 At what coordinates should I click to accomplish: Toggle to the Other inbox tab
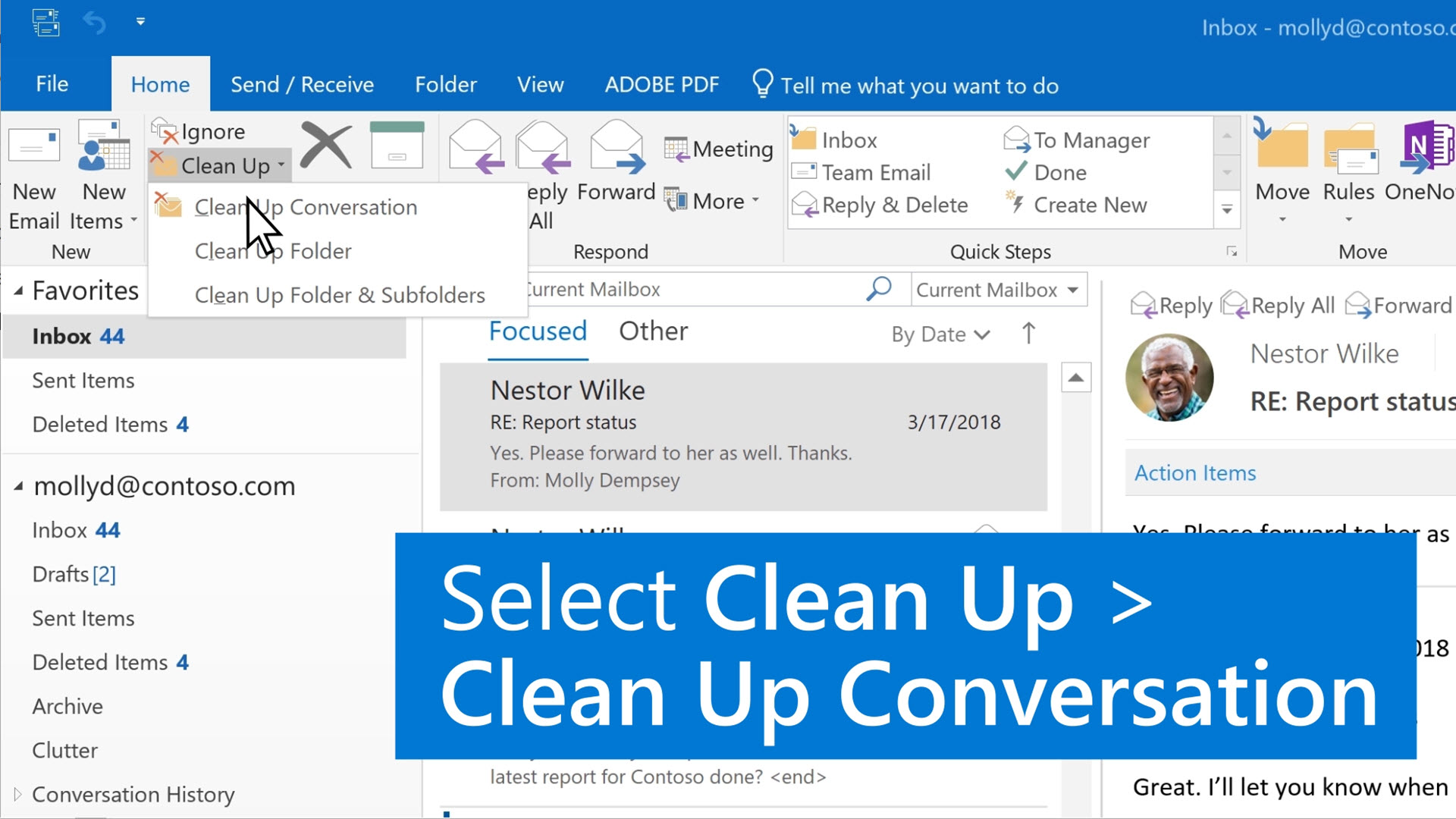coord(653,331)
